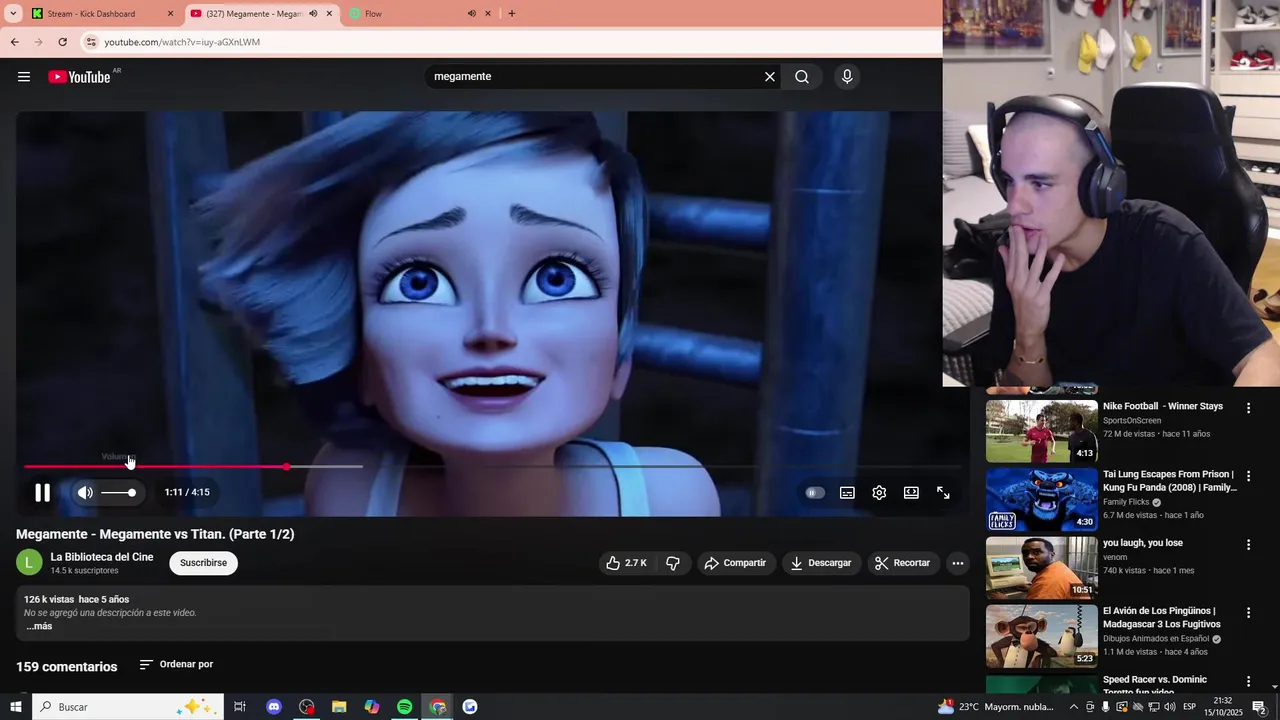
Task: Pause the video with the pause button
Action: (42, 492)
